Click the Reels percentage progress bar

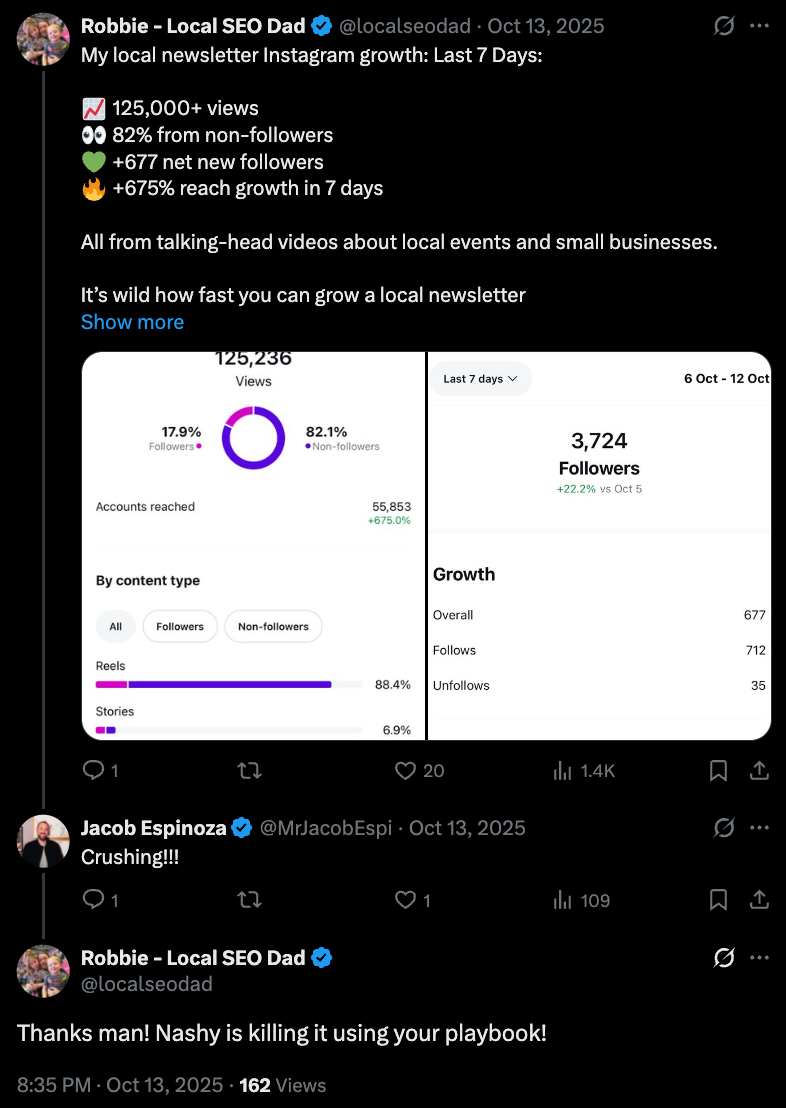228,685
